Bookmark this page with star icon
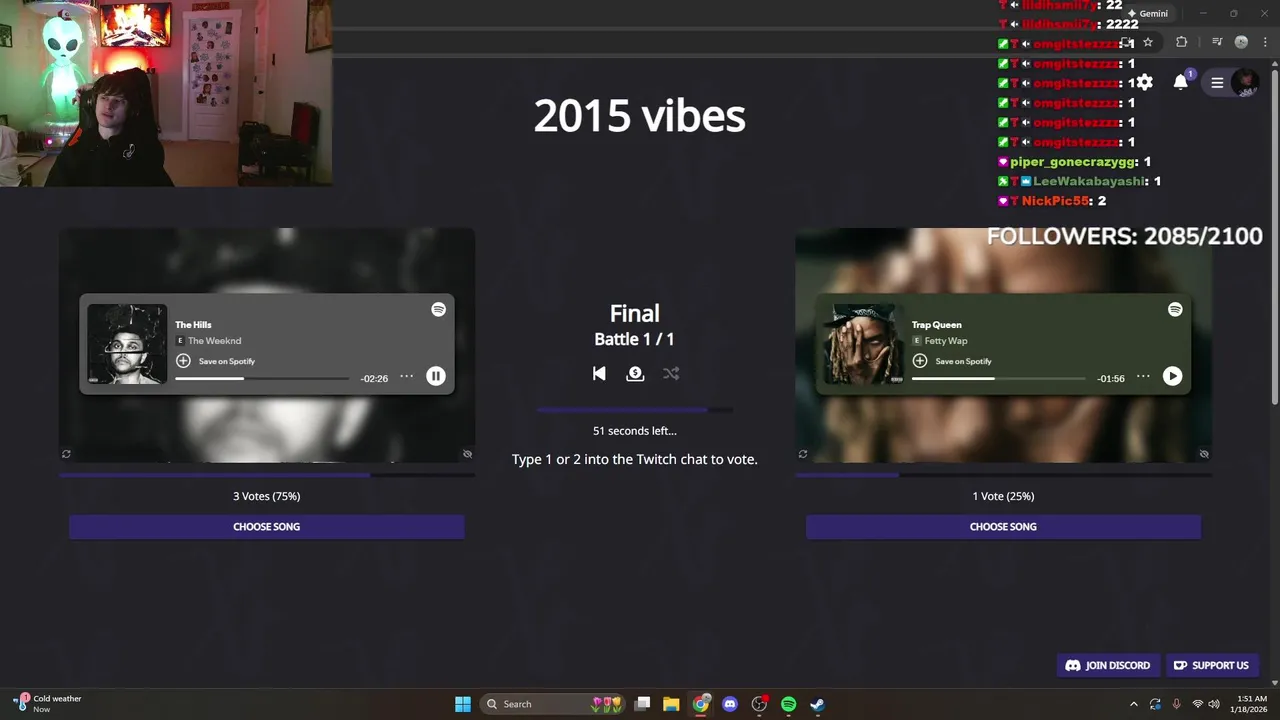 click(1148, 42)
